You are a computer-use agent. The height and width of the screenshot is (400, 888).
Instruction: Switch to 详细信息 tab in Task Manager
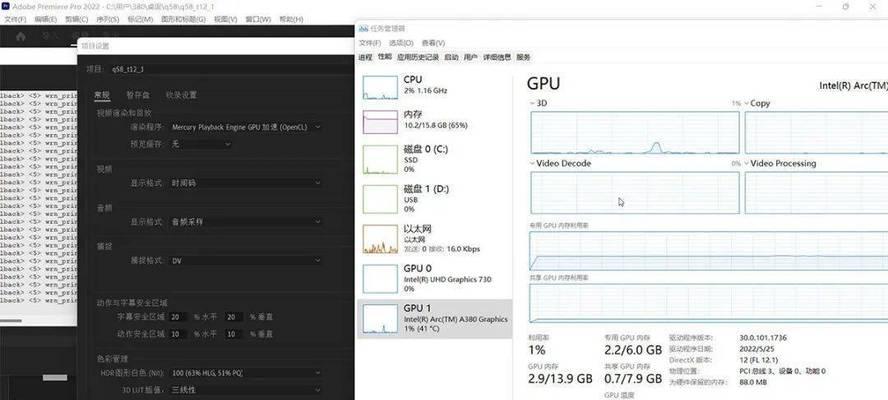(497, 57)
